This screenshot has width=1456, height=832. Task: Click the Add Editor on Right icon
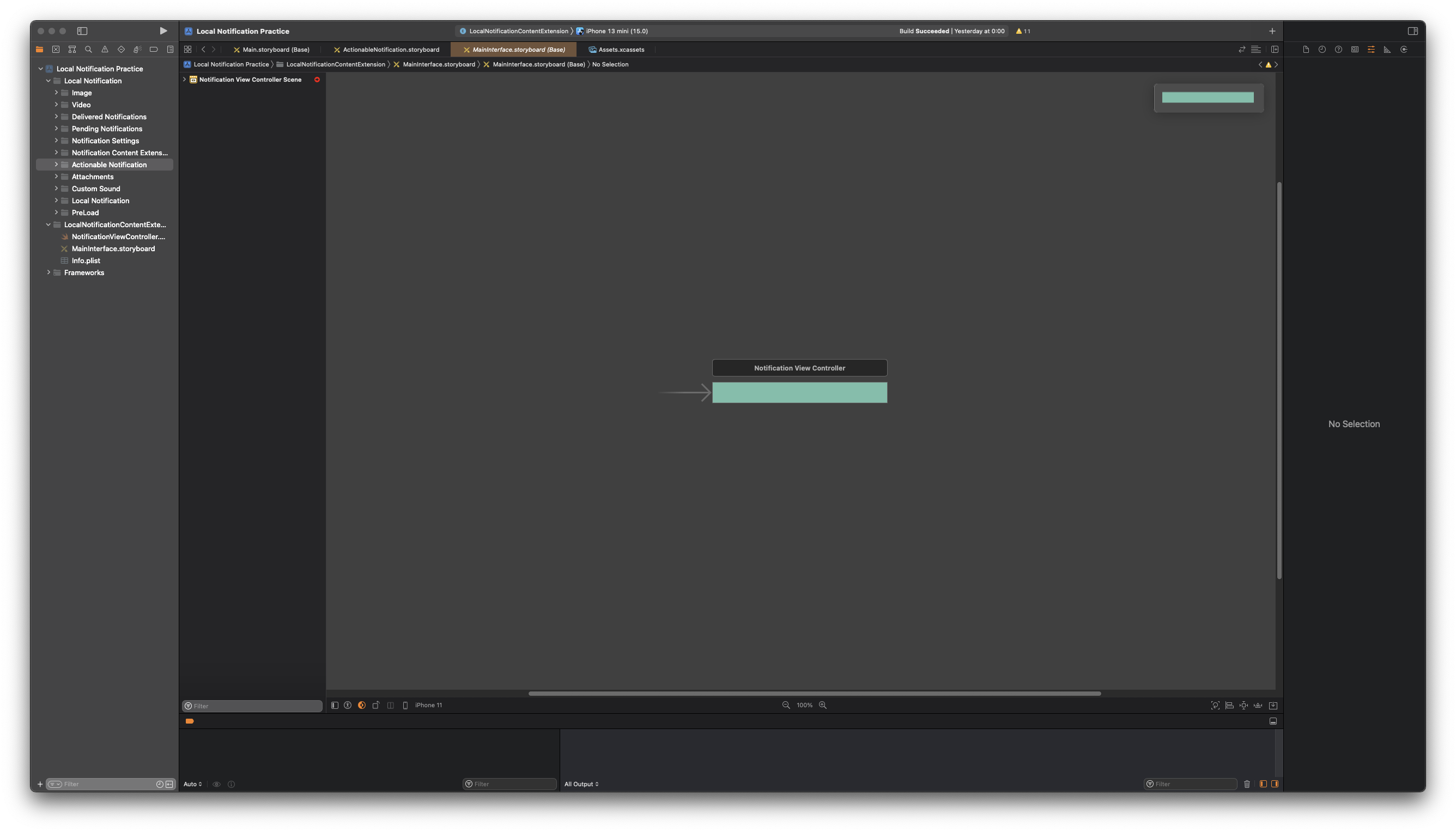(1275, 50)
